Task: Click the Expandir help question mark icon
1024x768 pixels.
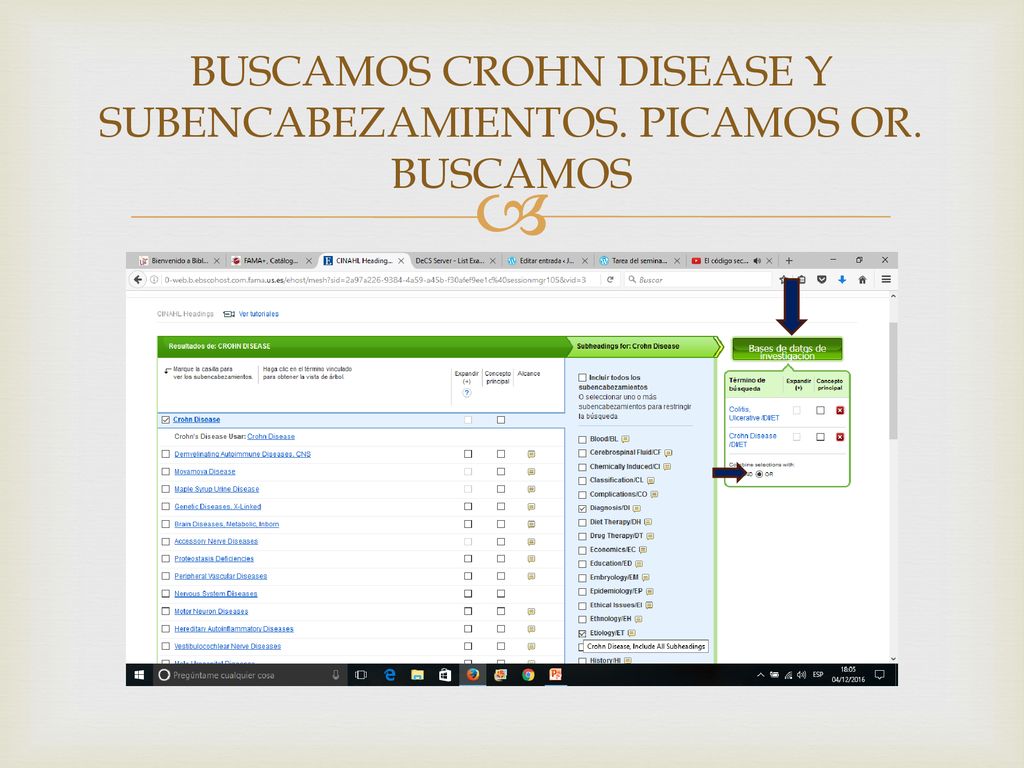Action: (x=466, y=392)
